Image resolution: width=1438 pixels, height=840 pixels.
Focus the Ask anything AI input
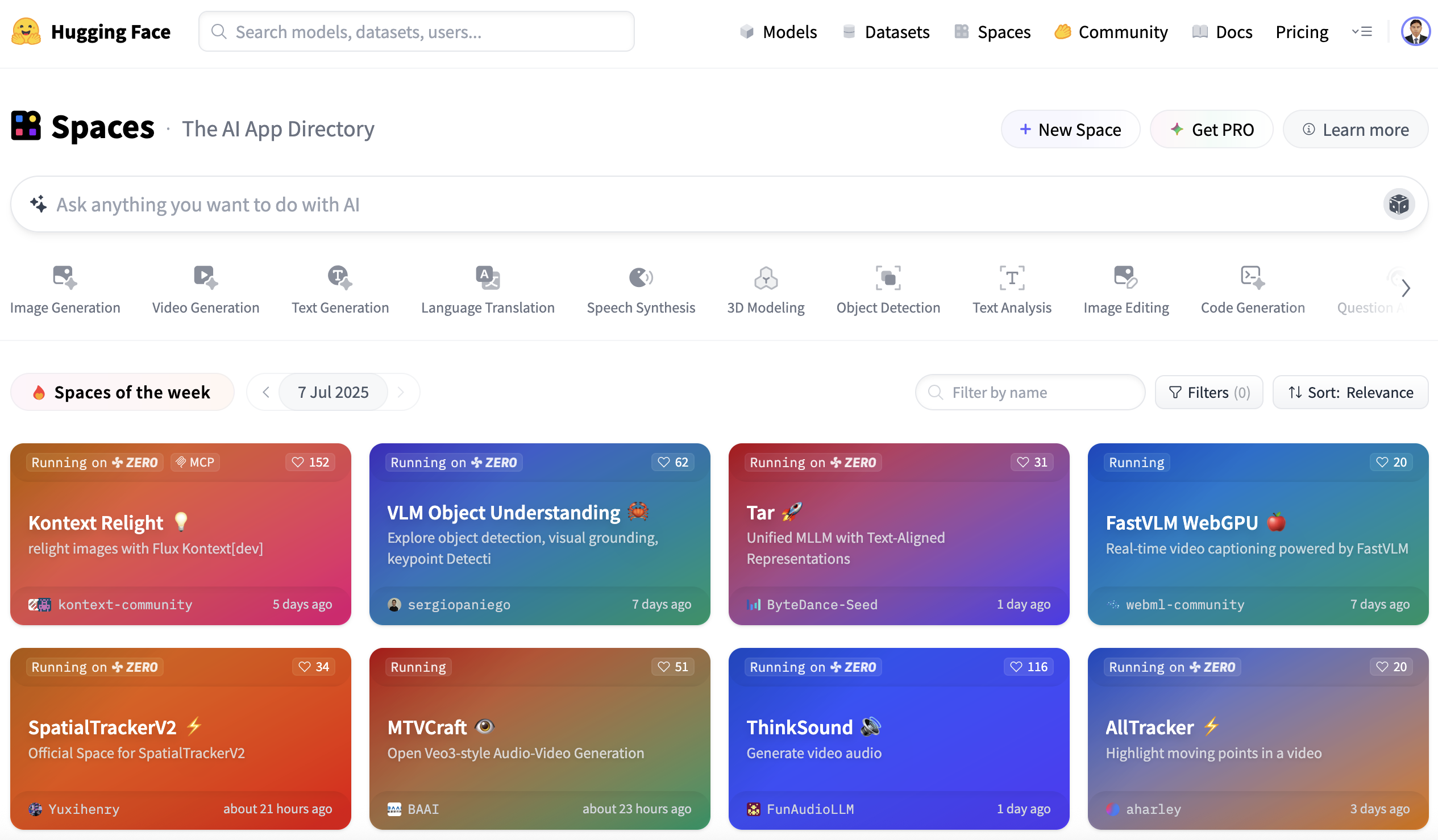pyautogui.click(x=719, y=204)
